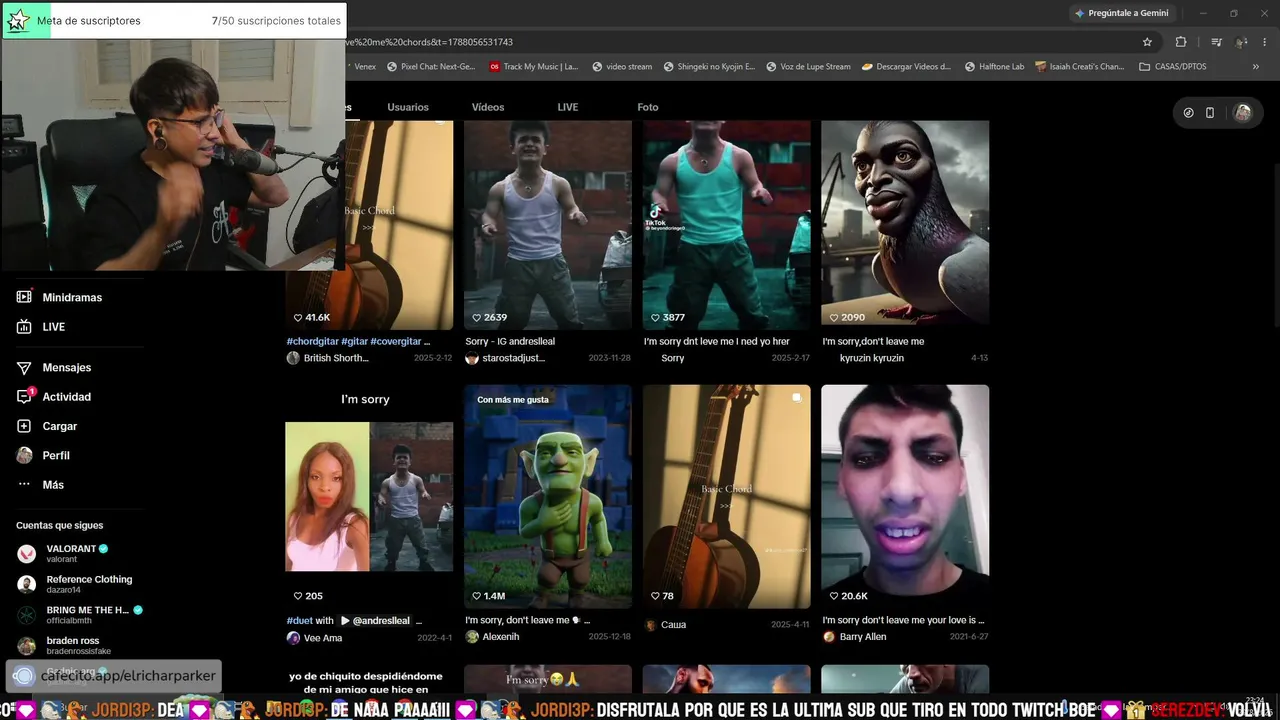The width and height of the screenshot is (1280, 720).
Task: Open the Halftone Lab bookmark
Action: pos(995,67)
